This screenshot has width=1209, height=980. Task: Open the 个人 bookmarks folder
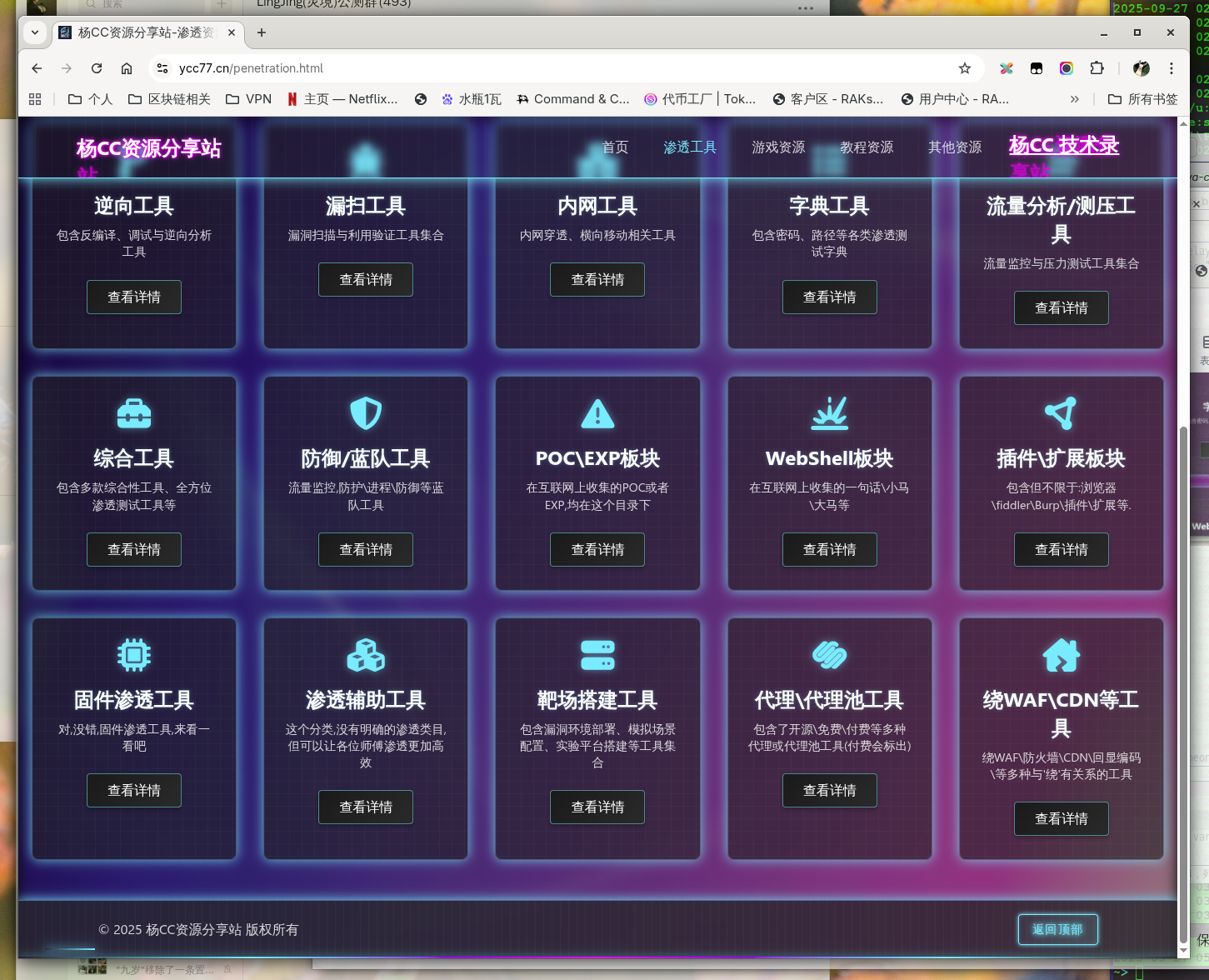click(x=90, y=99)
